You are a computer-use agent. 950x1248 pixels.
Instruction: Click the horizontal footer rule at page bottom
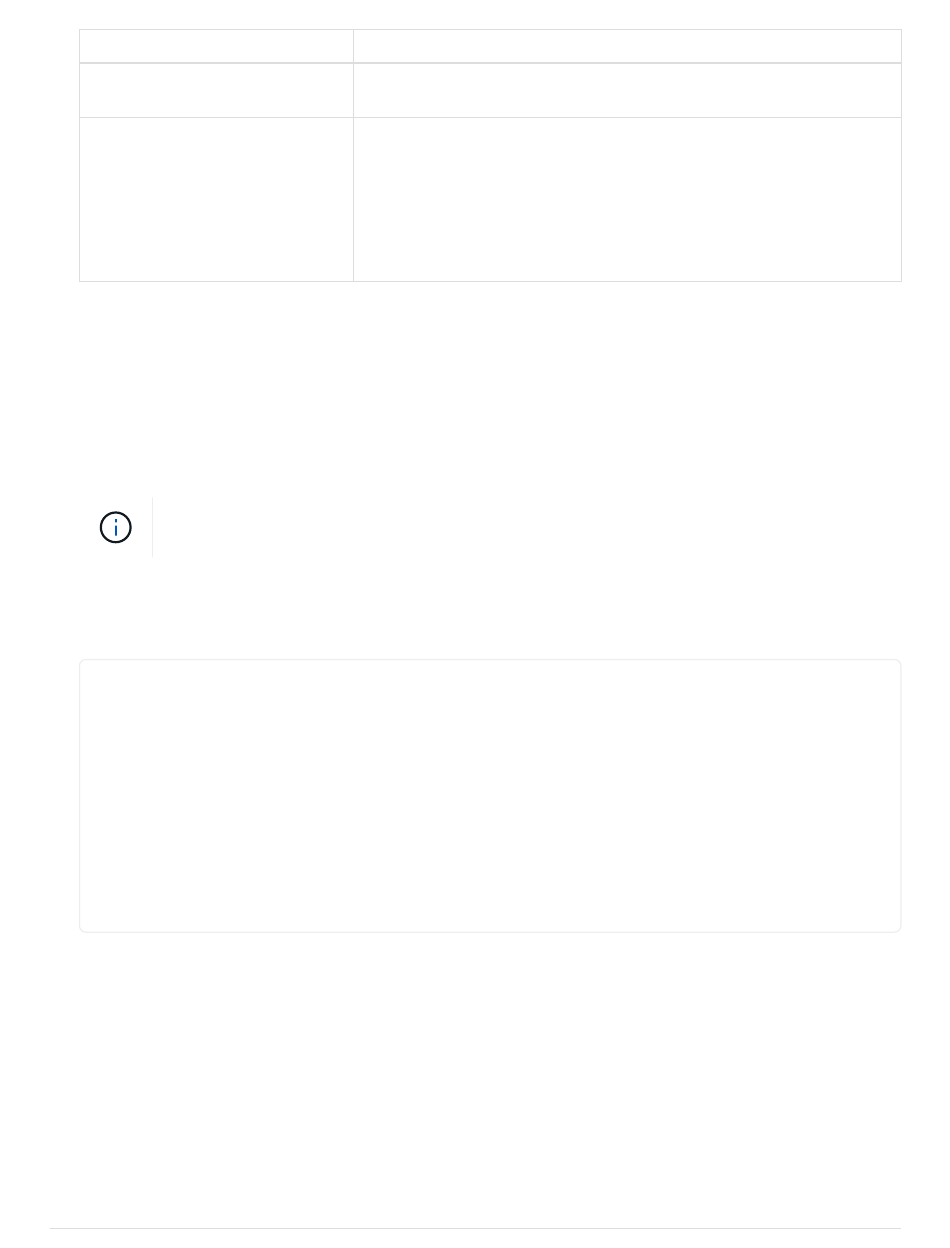pyautogui.click(x=475, y=1229)
